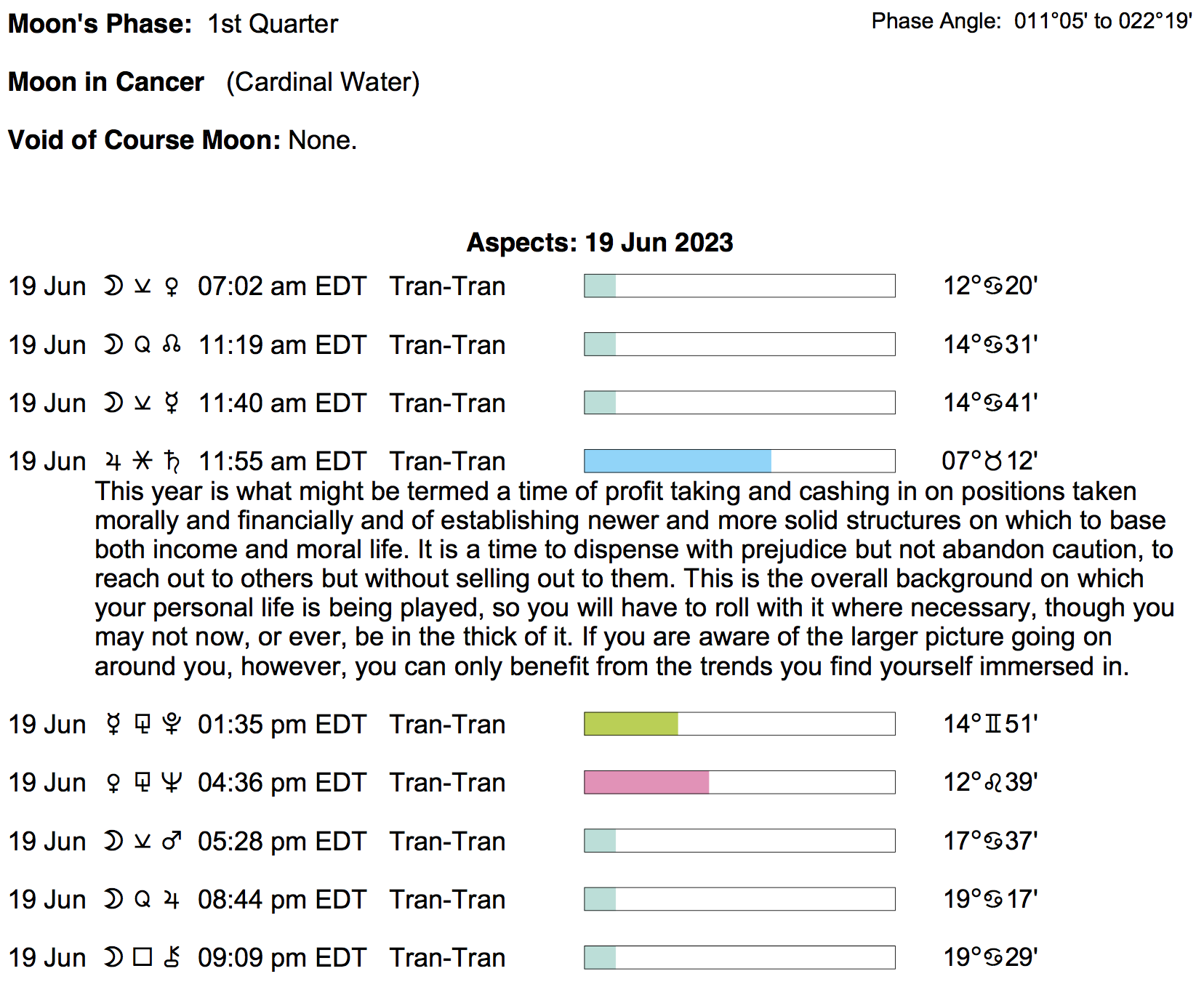Click the pink strength bar at 04:36 pm

pos(646,783)
